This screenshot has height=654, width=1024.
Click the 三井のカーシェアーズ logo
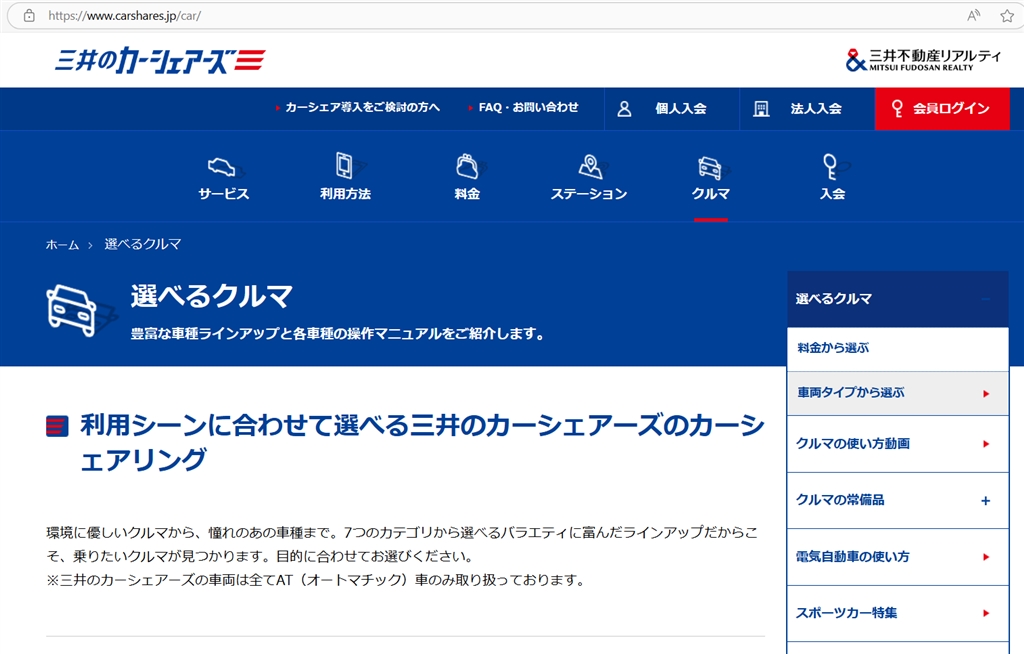[160, 61]
